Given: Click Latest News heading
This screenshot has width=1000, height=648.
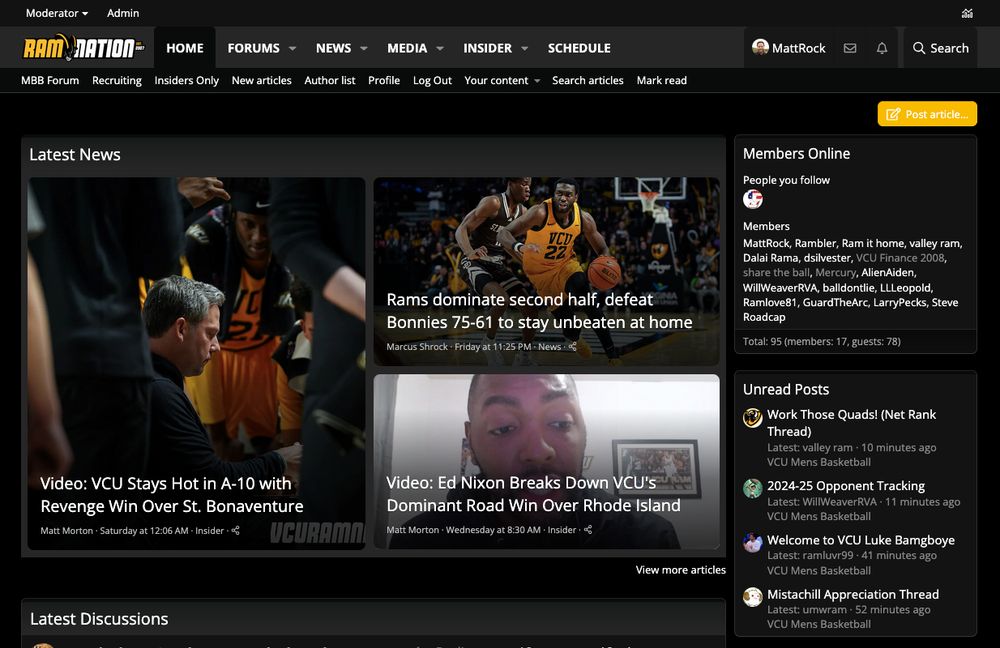Looking at the screenshot, I should click(75, 154).
